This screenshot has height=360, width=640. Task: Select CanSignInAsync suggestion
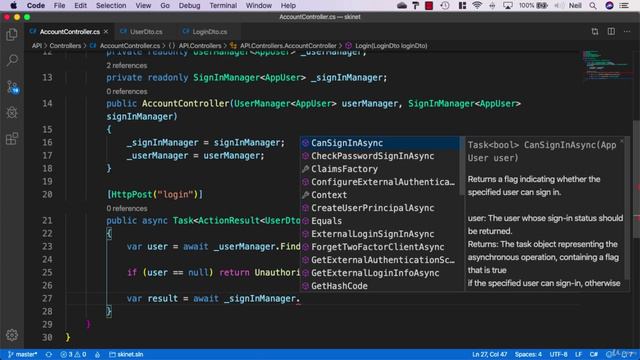[x=380, y=143]
